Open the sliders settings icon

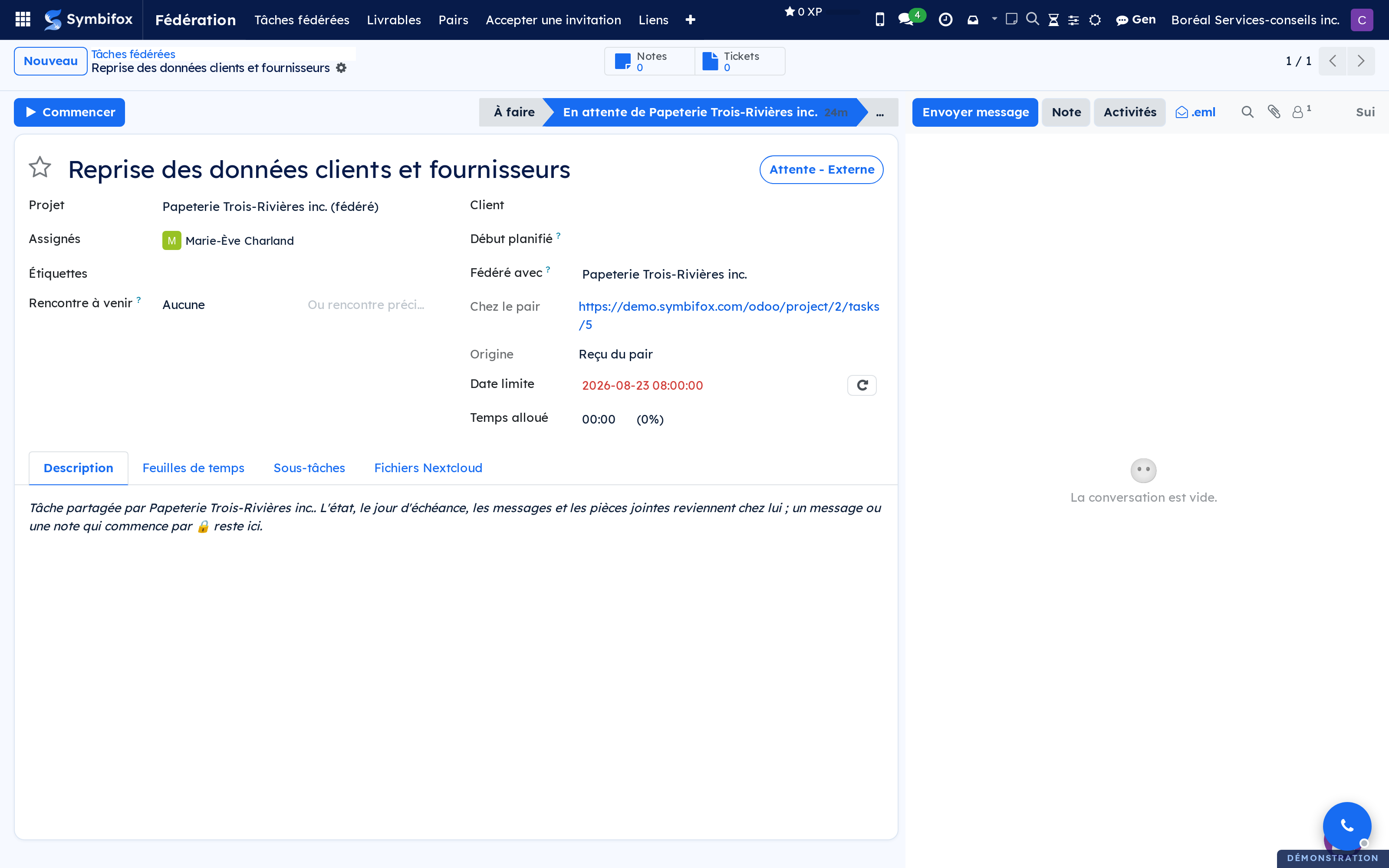pyautogui.click(x=1073, y=20)
